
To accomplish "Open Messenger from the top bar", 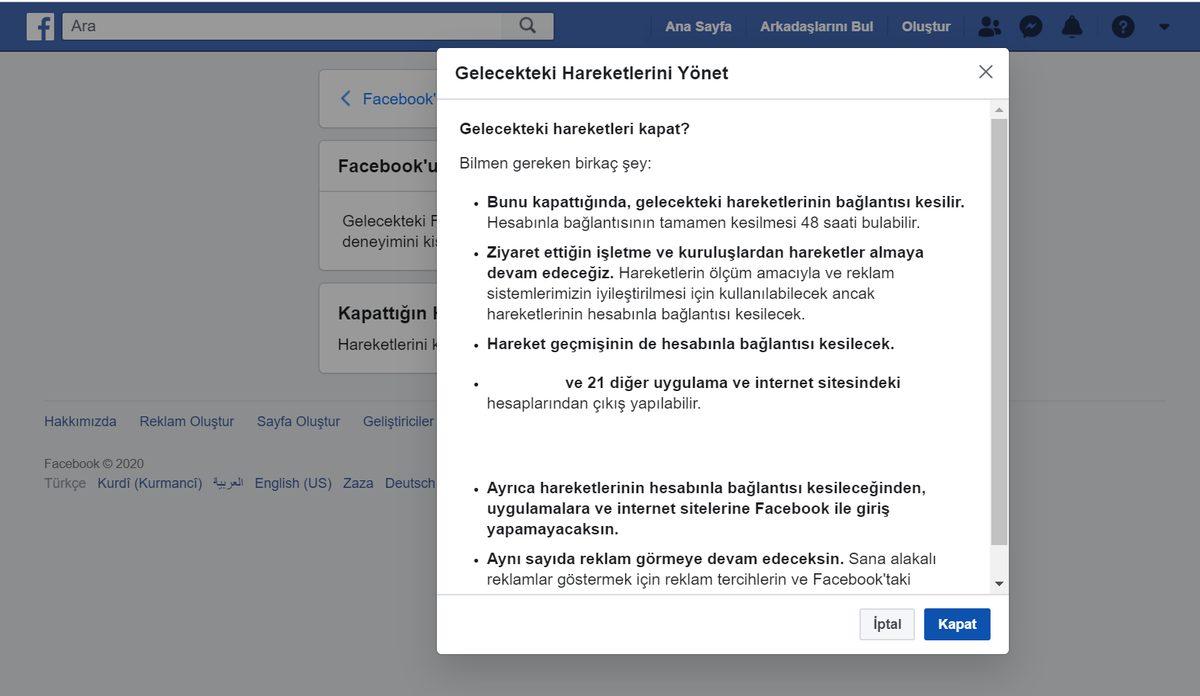I will pos(1030,26).
